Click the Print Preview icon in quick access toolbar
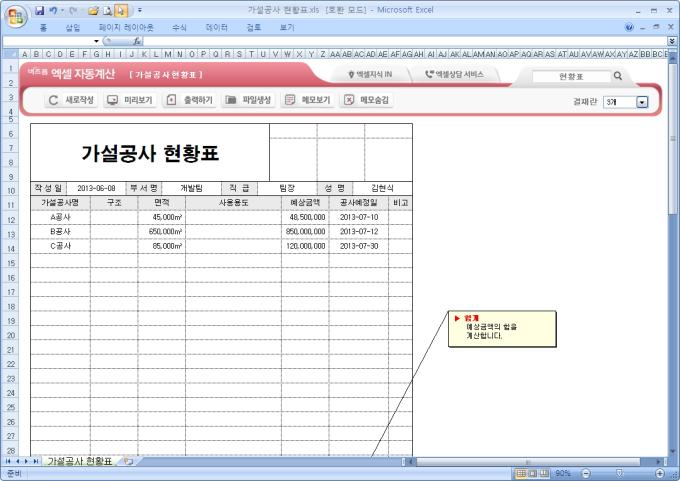The width and height of the screenshot is (680, 481). coord(108,10)
